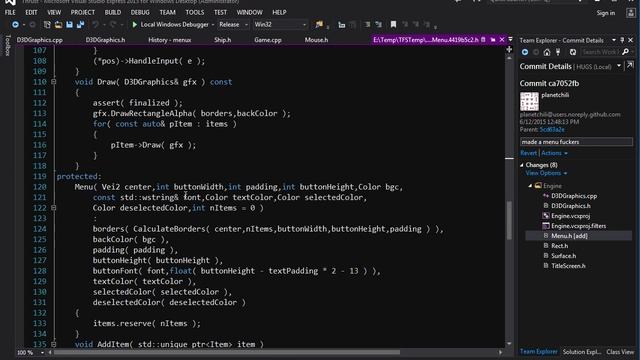This screenshot has height=360, width=640.
Task: Switch to the Class View bottom tab
Action: coord(620,352)
